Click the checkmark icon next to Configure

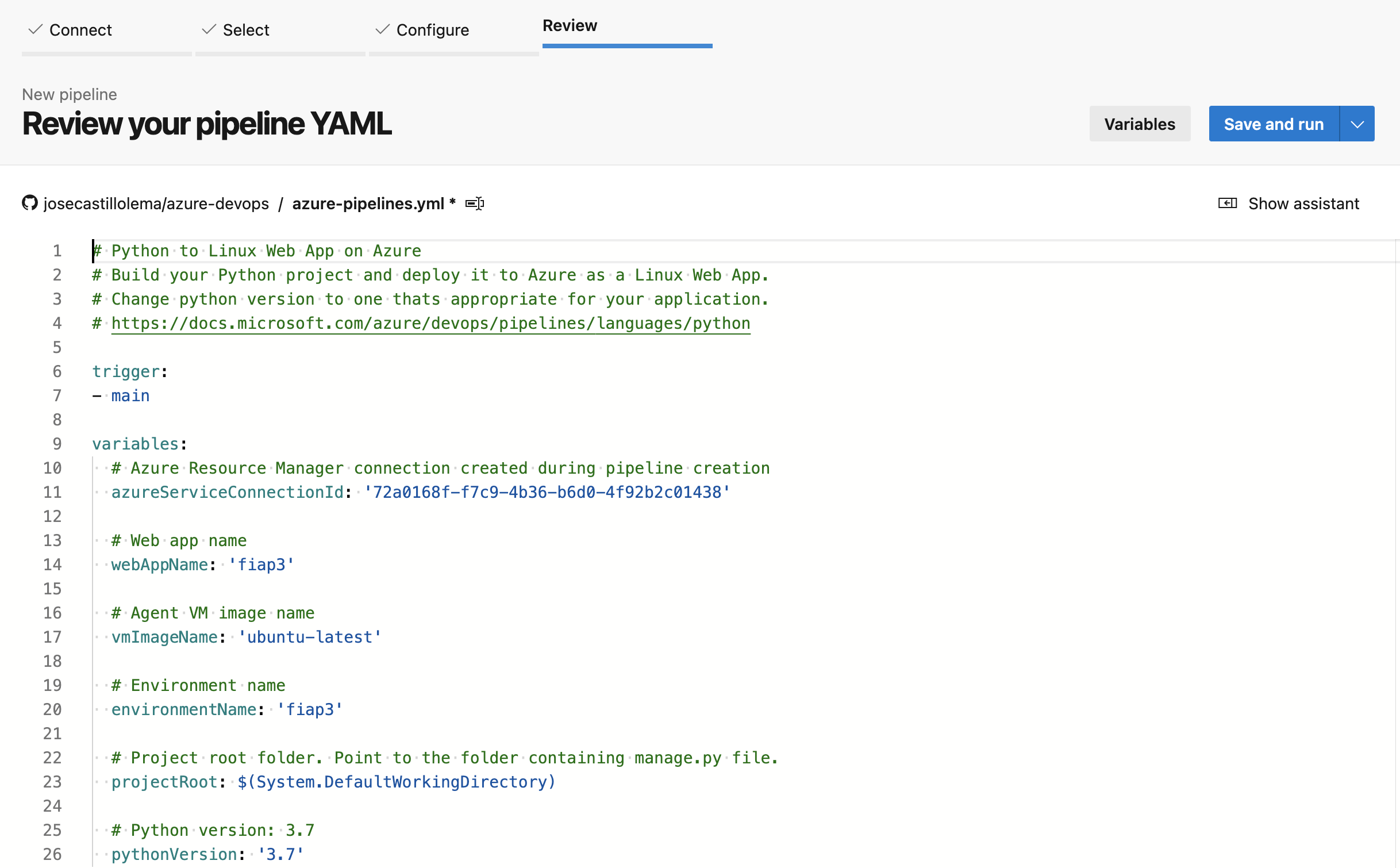point(383,29)
